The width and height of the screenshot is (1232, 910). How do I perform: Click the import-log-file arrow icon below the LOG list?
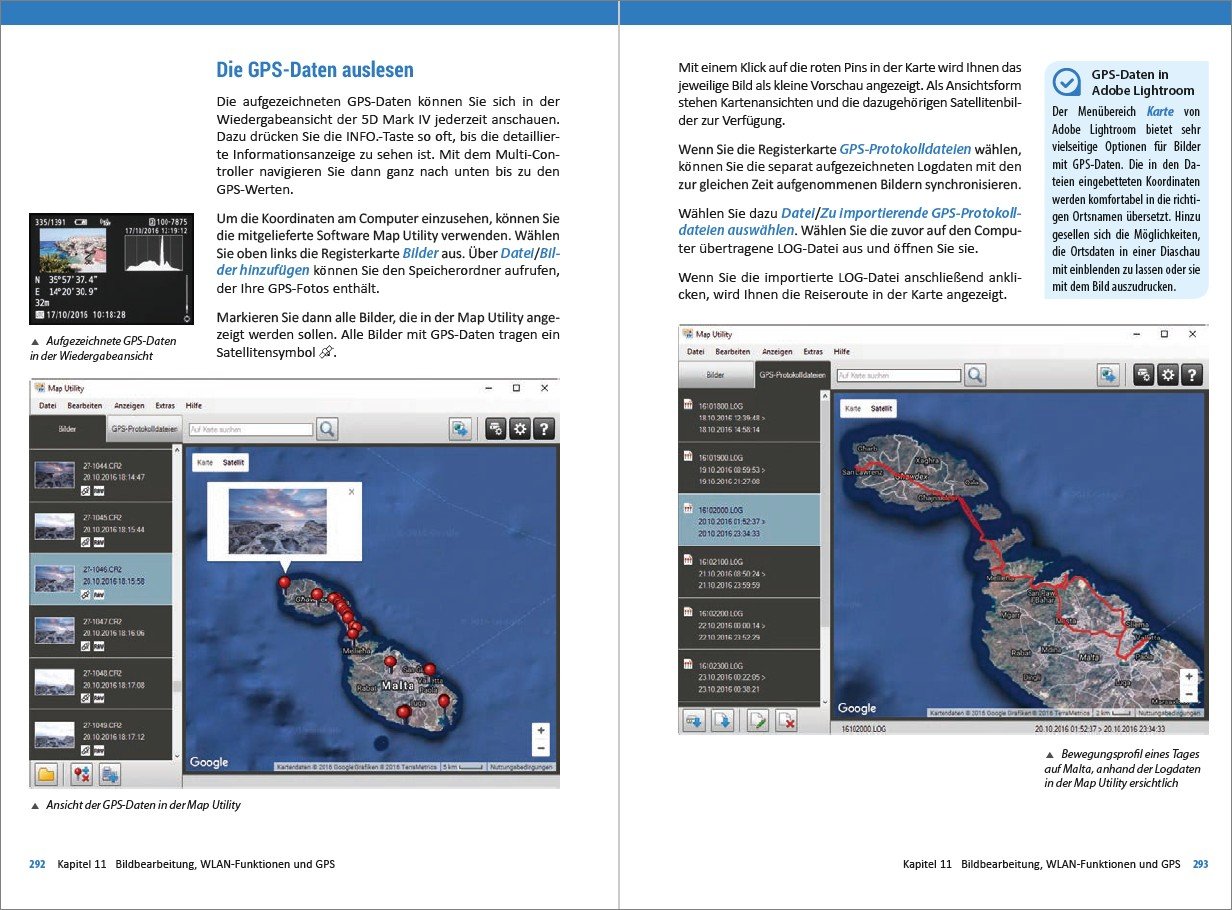pos(723,719)
